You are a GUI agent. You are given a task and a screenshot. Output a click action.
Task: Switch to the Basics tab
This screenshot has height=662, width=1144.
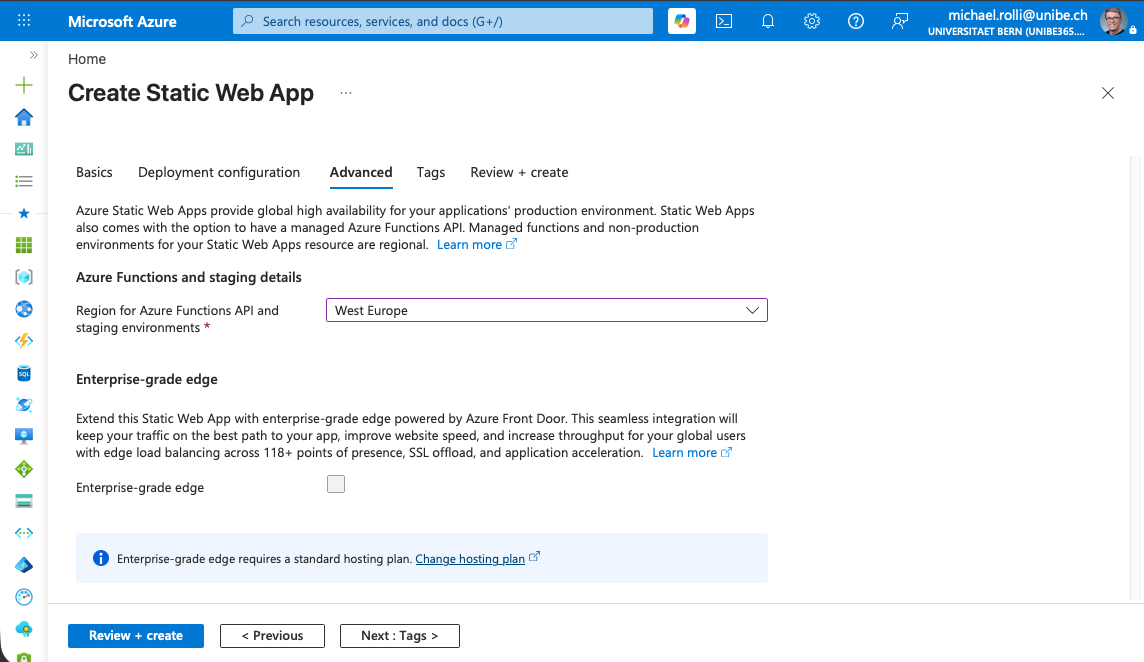tap(94, 172)
